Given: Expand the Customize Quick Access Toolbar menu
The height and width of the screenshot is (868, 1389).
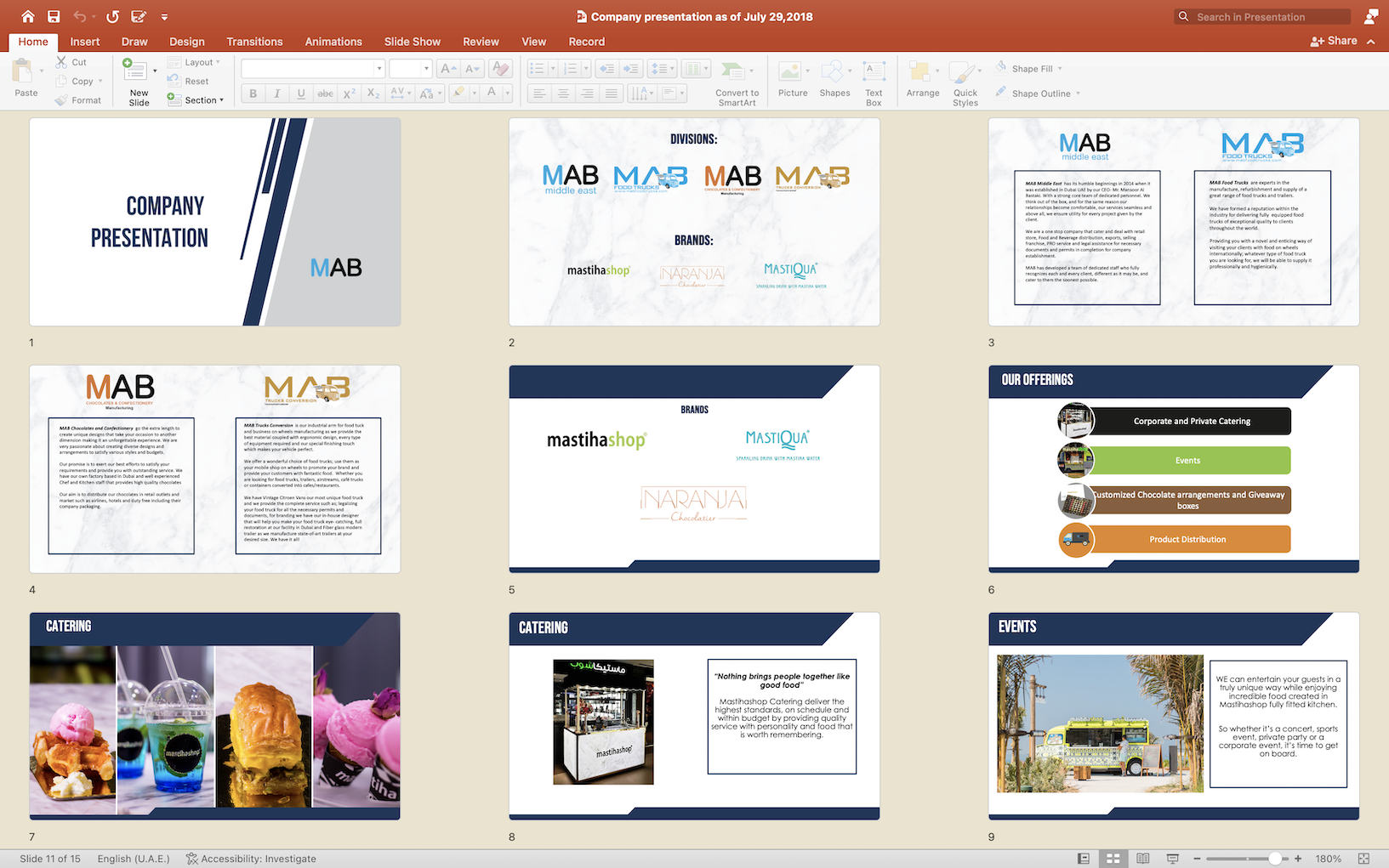Looking at the screenshot, I should 164,16.
